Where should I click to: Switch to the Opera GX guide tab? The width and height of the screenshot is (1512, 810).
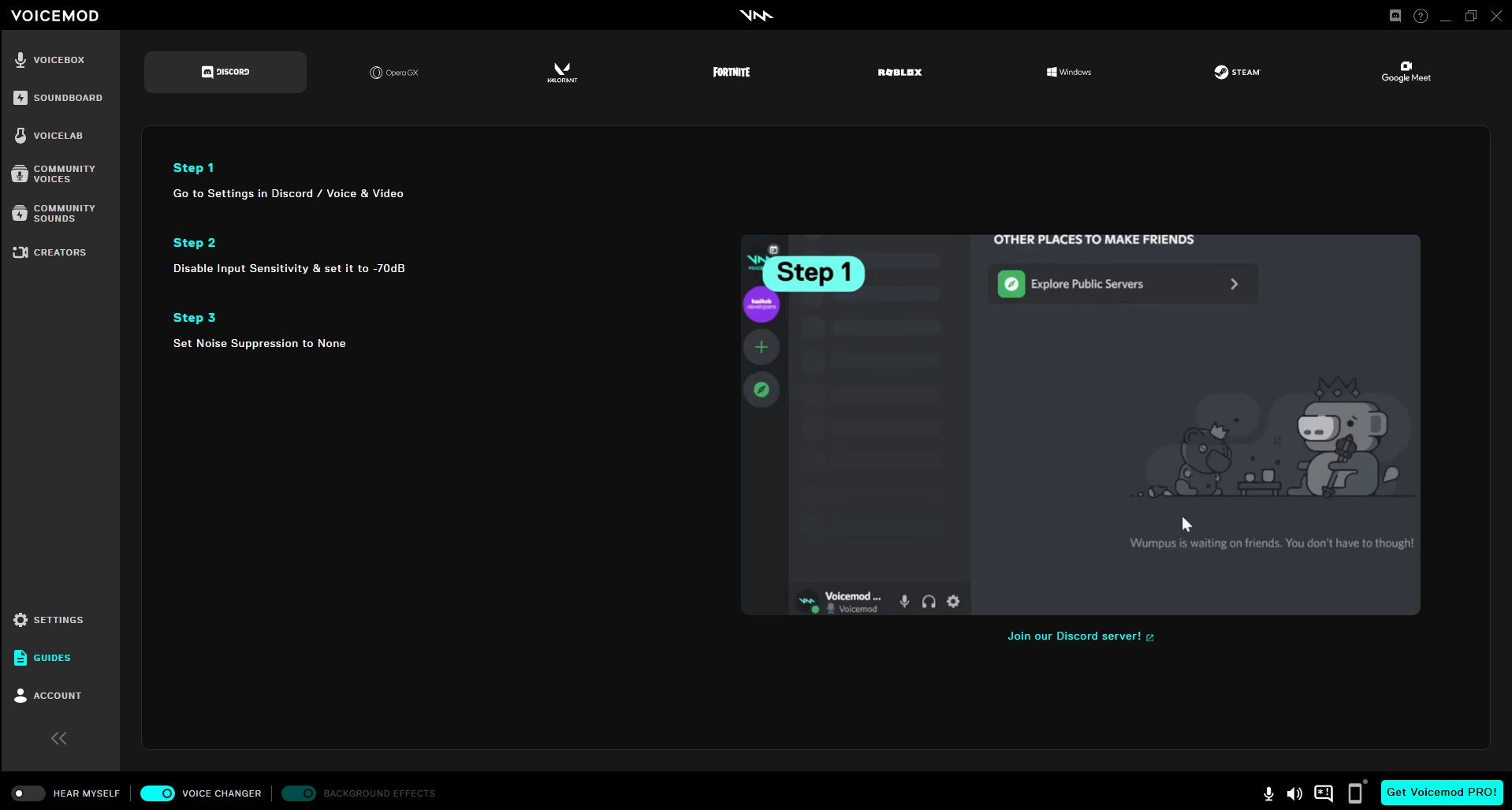tap(394, 72)
